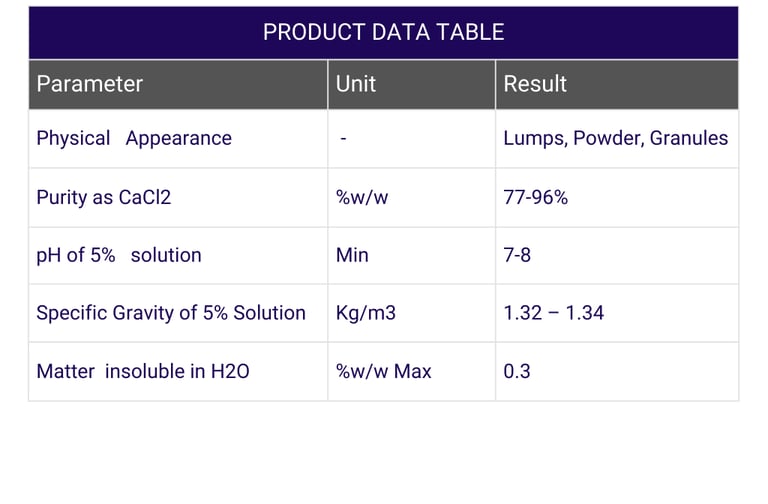Click the Unit column header

point(356,84)
